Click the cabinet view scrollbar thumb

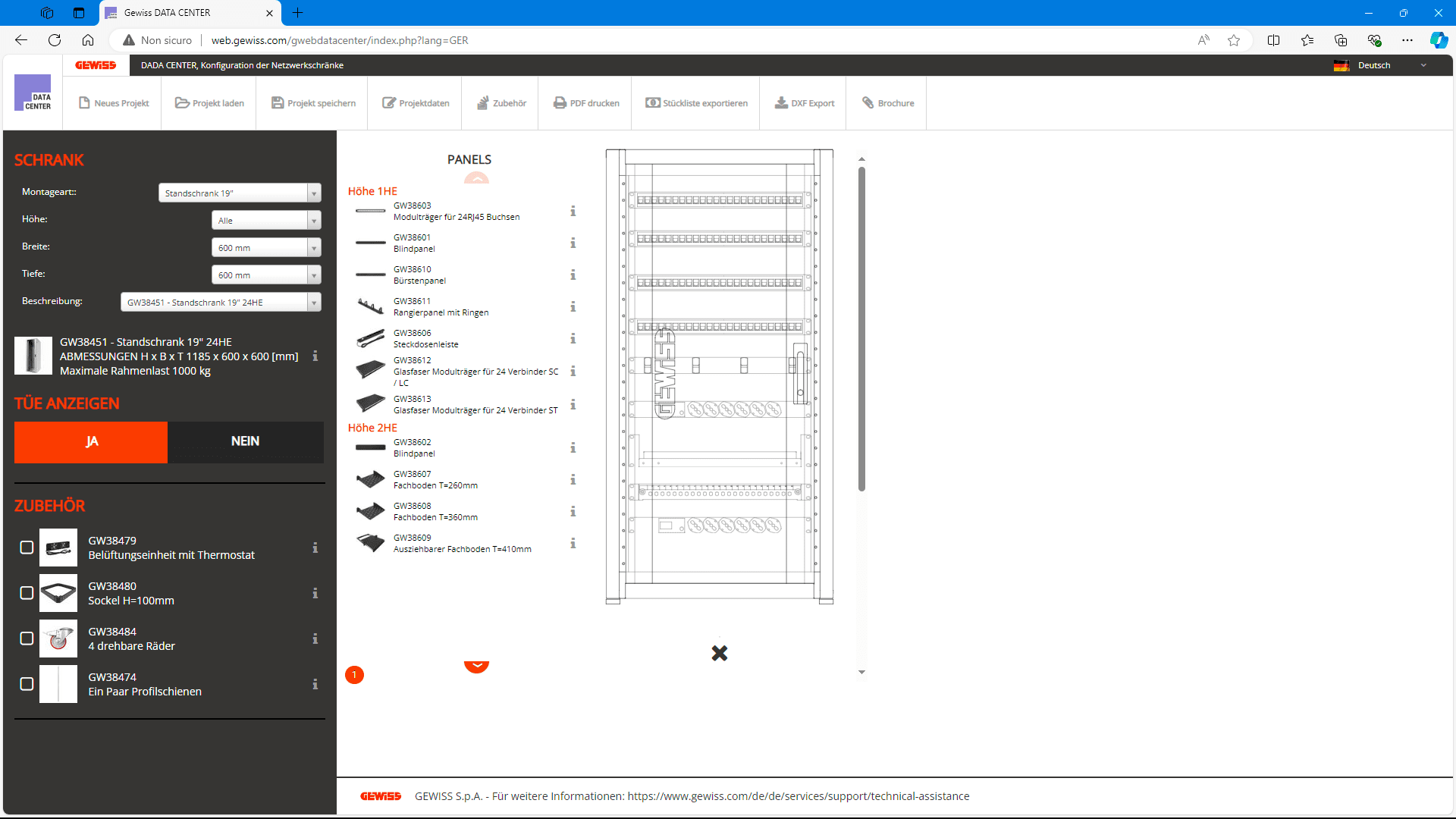[x=861, y=329]
